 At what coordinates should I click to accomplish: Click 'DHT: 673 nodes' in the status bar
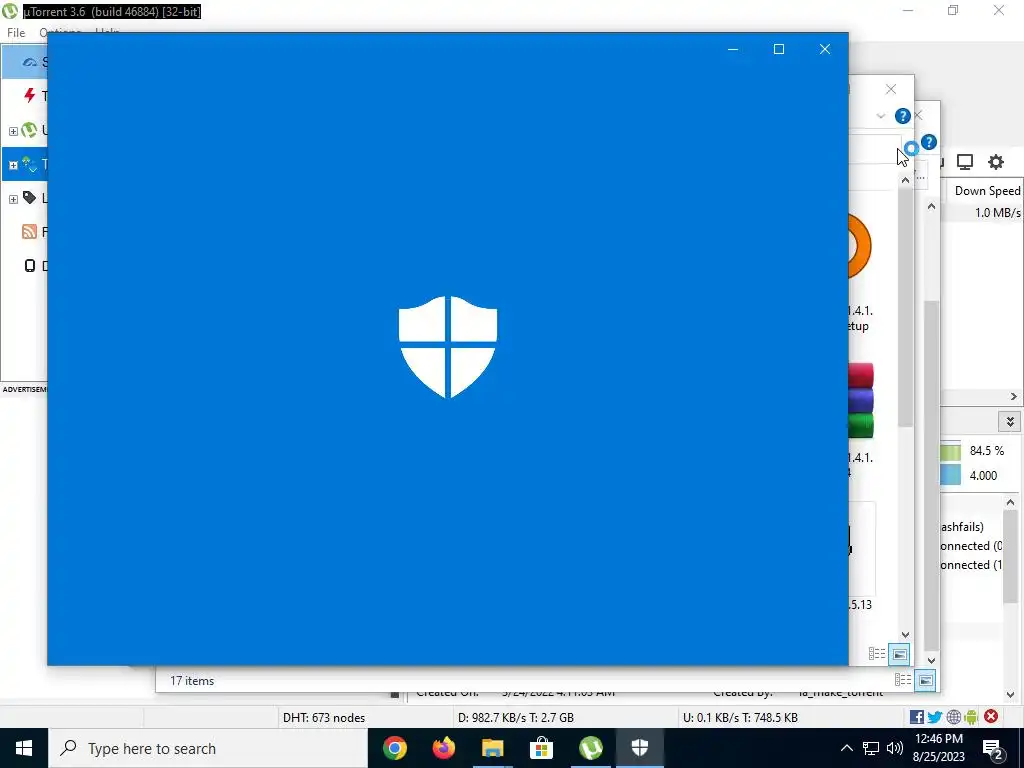pos(324,718)
